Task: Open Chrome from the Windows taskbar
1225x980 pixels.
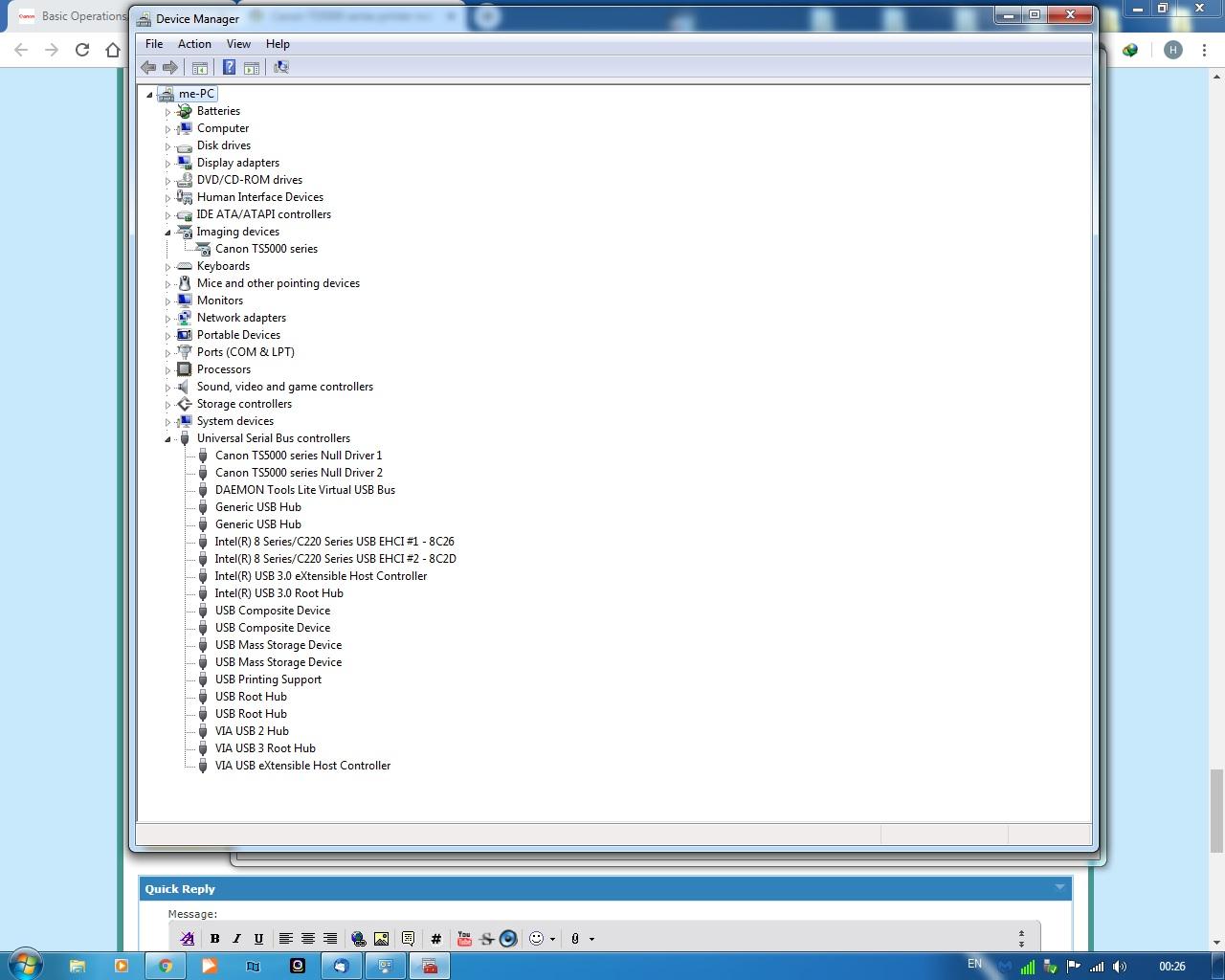Action: (x=166, y=966)
